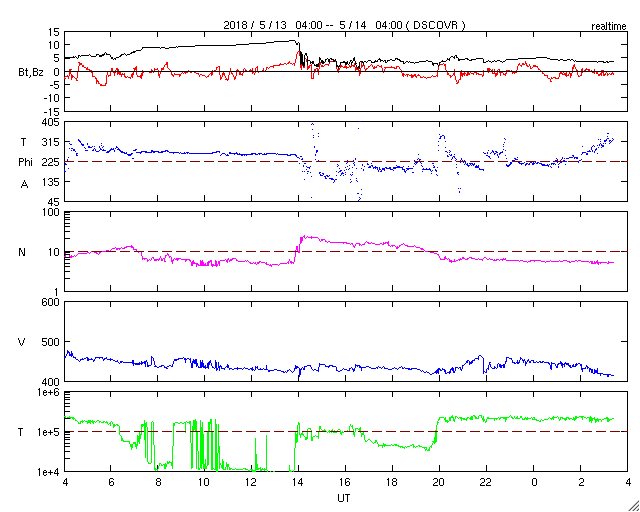The width and height of the screenshot is (640, 512).
Task: Click the black Bt curve peak near 14 UT
Action: pyautogui.click(x=295, y=41)
